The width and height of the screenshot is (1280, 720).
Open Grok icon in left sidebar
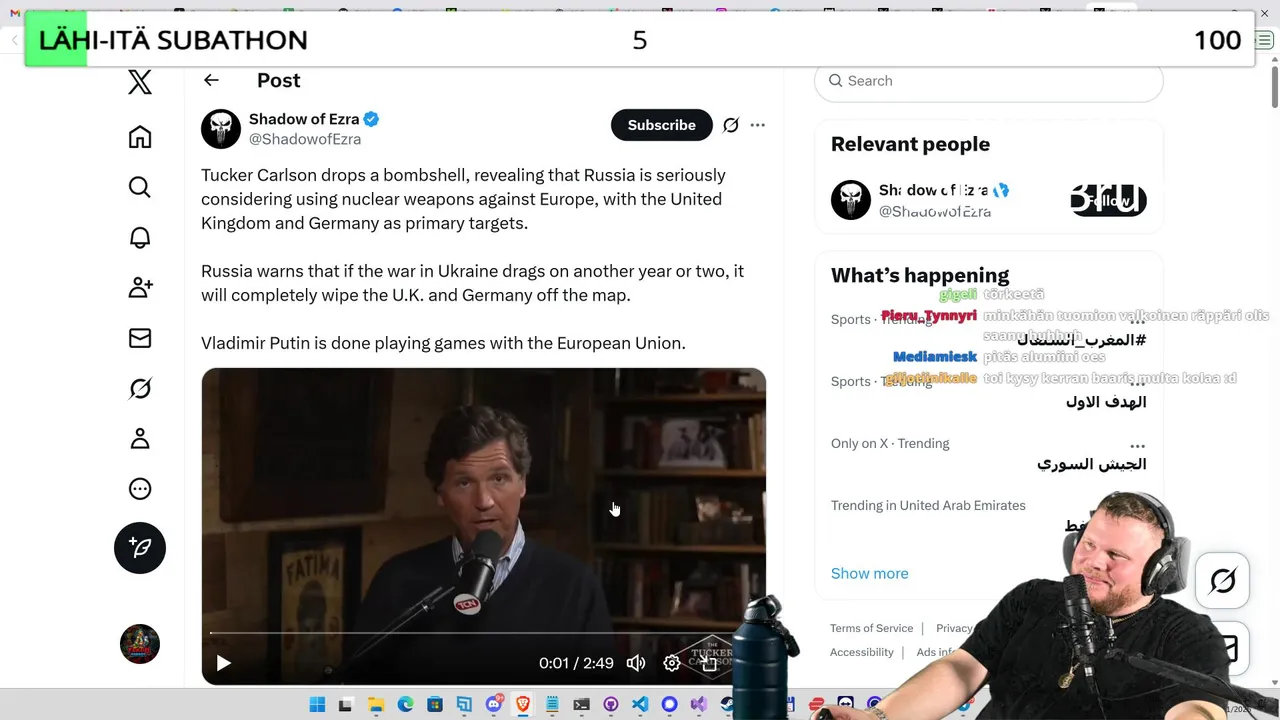(x=140, y=388)
